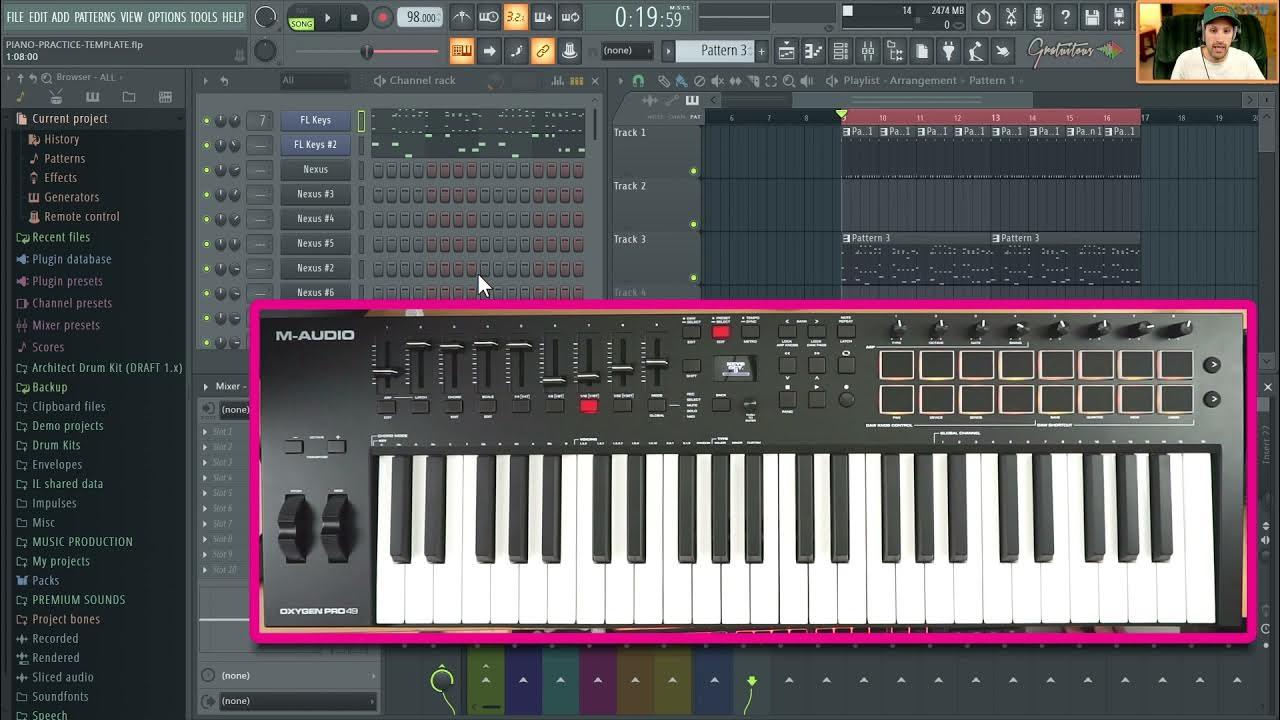Mute the FL Keys channel LED
The width and height of the screenshot is (1280, 720).
tap(207, 120)
